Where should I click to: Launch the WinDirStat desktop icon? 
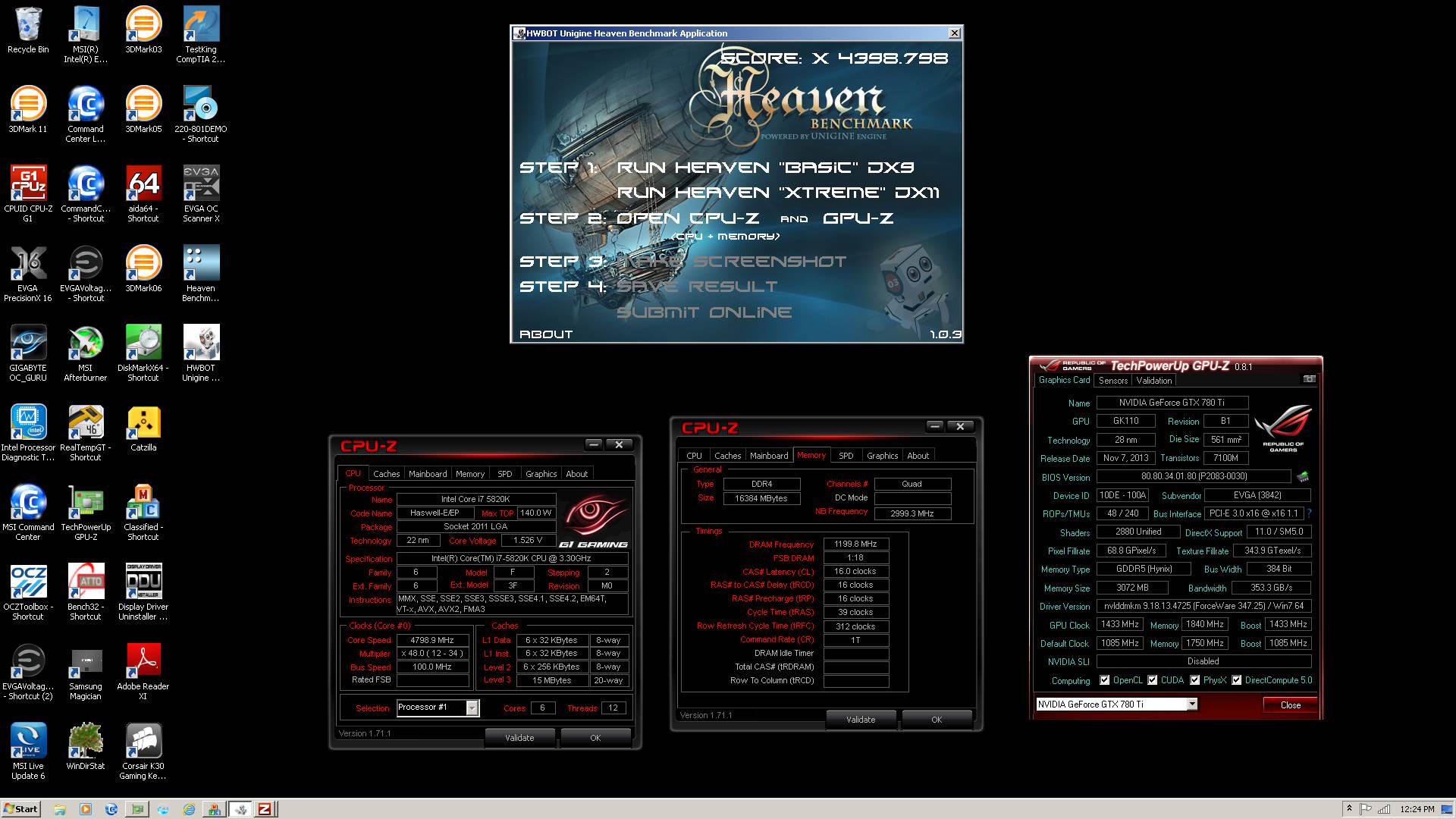click(x=86, y=746)
